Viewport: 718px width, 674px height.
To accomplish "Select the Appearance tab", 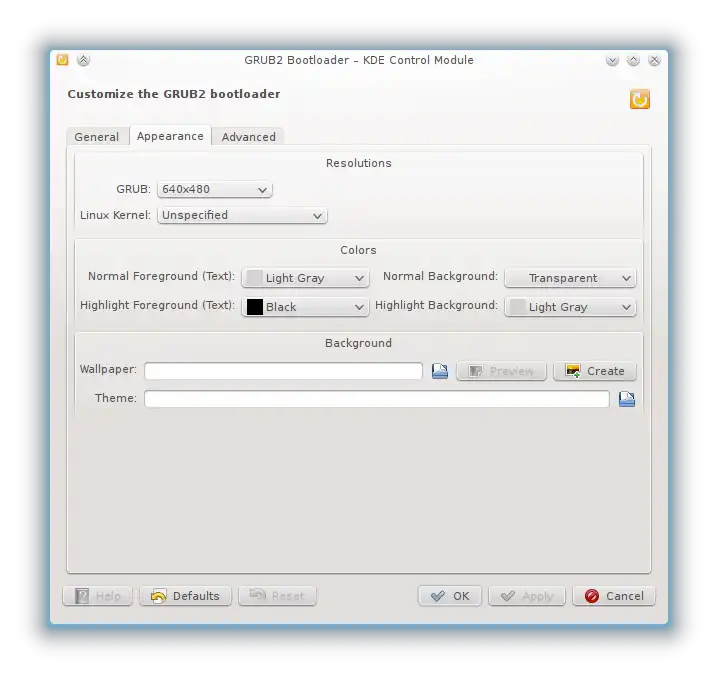I will (170, 136).
